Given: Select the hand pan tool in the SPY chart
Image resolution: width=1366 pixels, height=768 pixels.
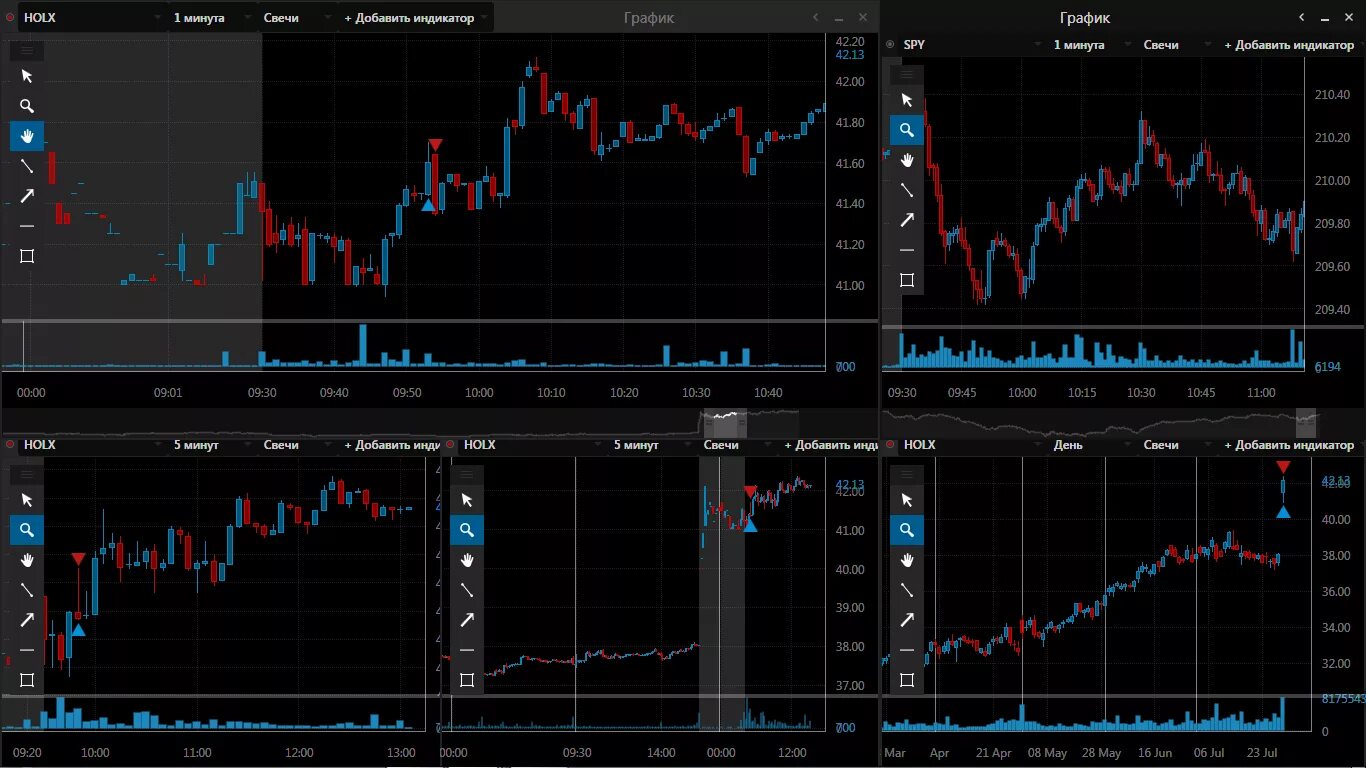Looking at the screenshot, I should tap(907, 160).
